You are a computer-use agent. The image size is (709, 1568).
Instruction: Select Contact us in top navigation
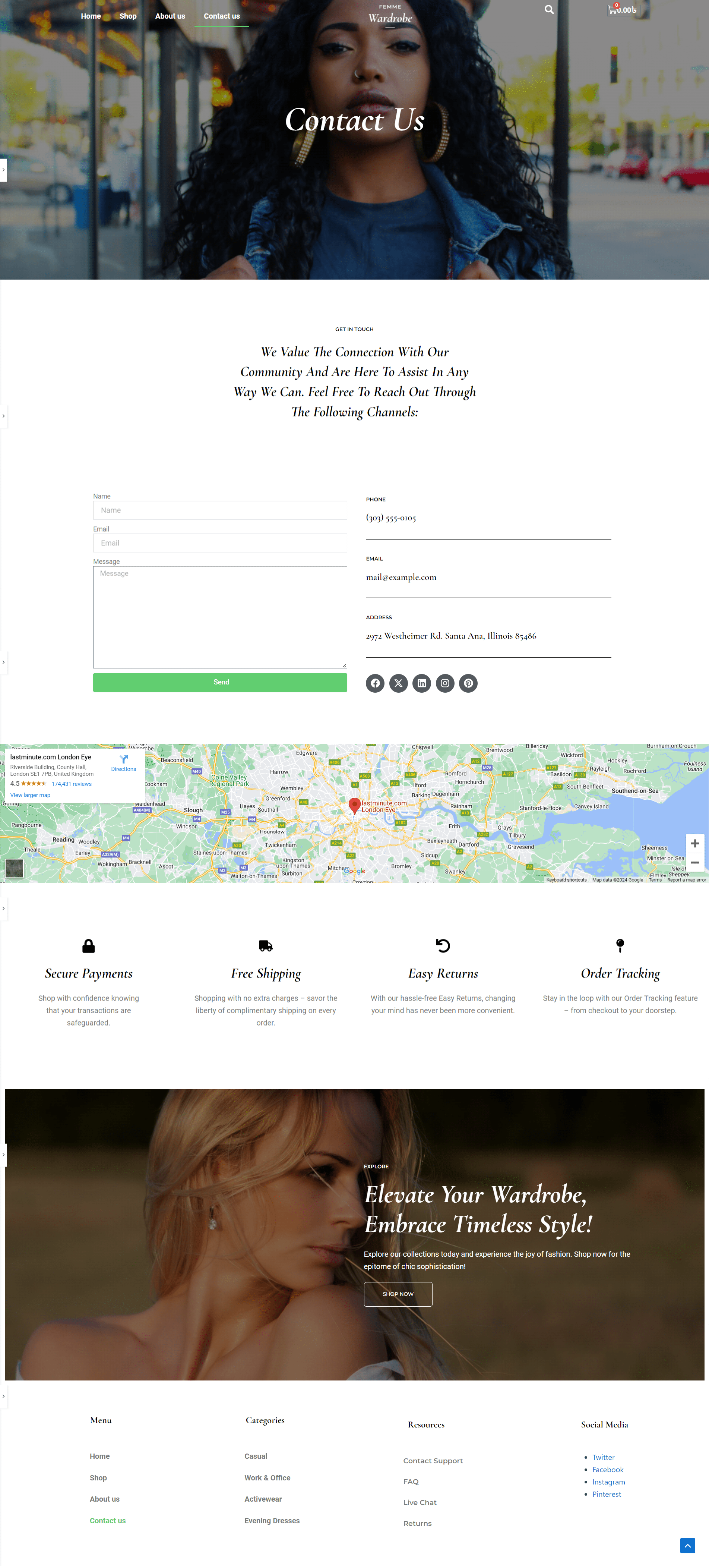(221, 16)
